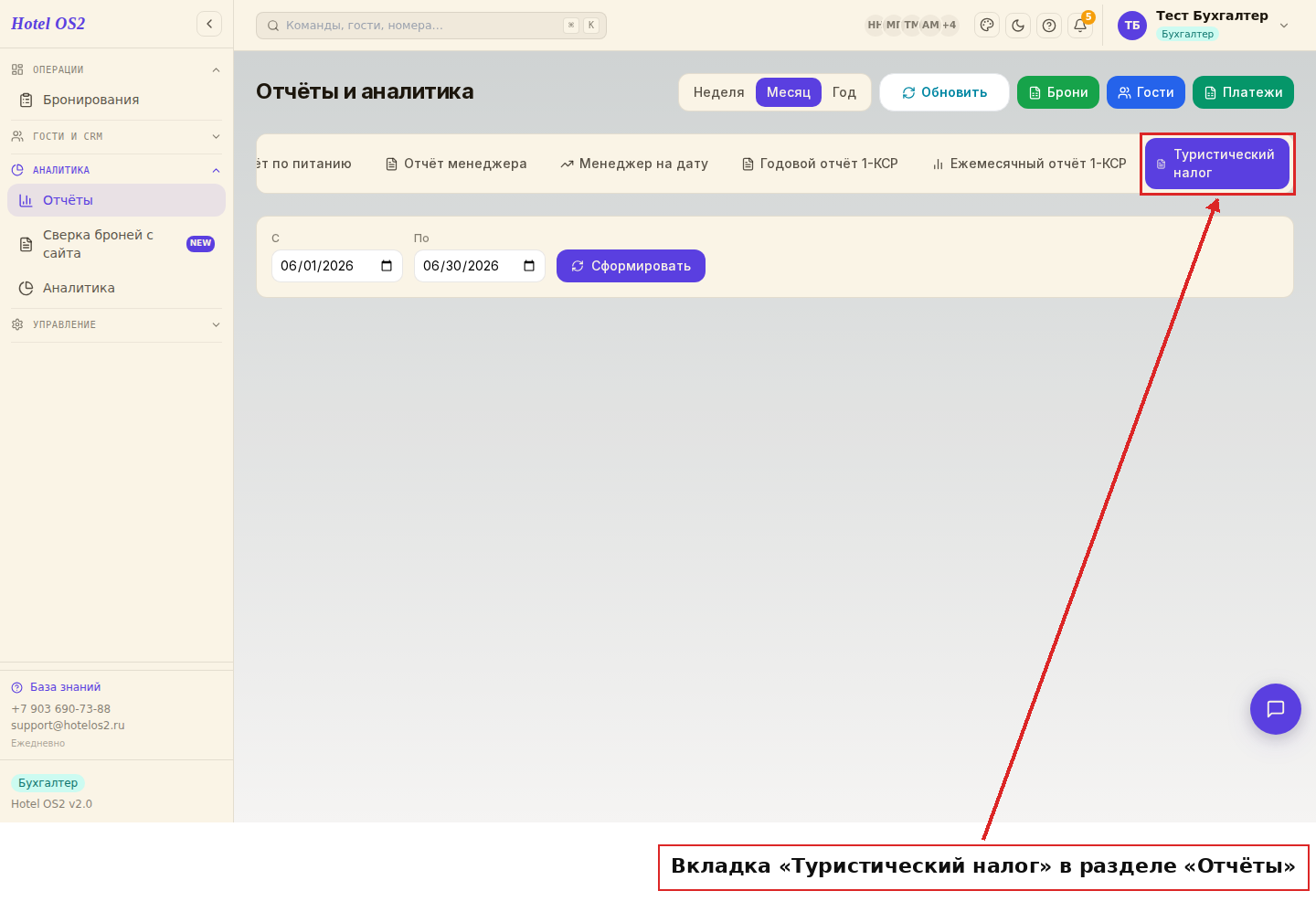This screenshot has width=1316, height=912.
Task: Focus the command search field
Action: 431,25
